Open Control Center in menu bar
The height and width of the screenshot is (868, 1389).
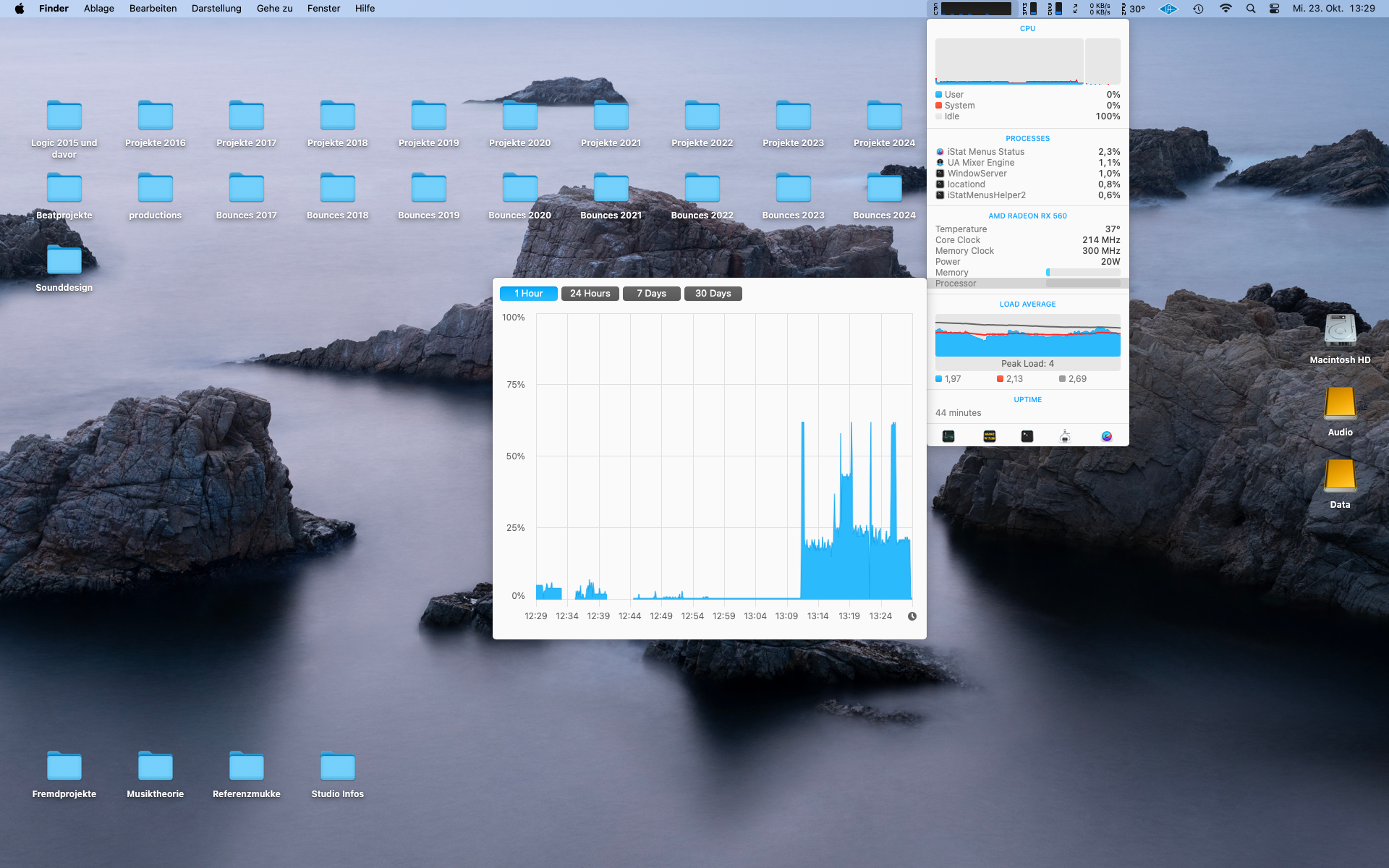coord(1274,9)
